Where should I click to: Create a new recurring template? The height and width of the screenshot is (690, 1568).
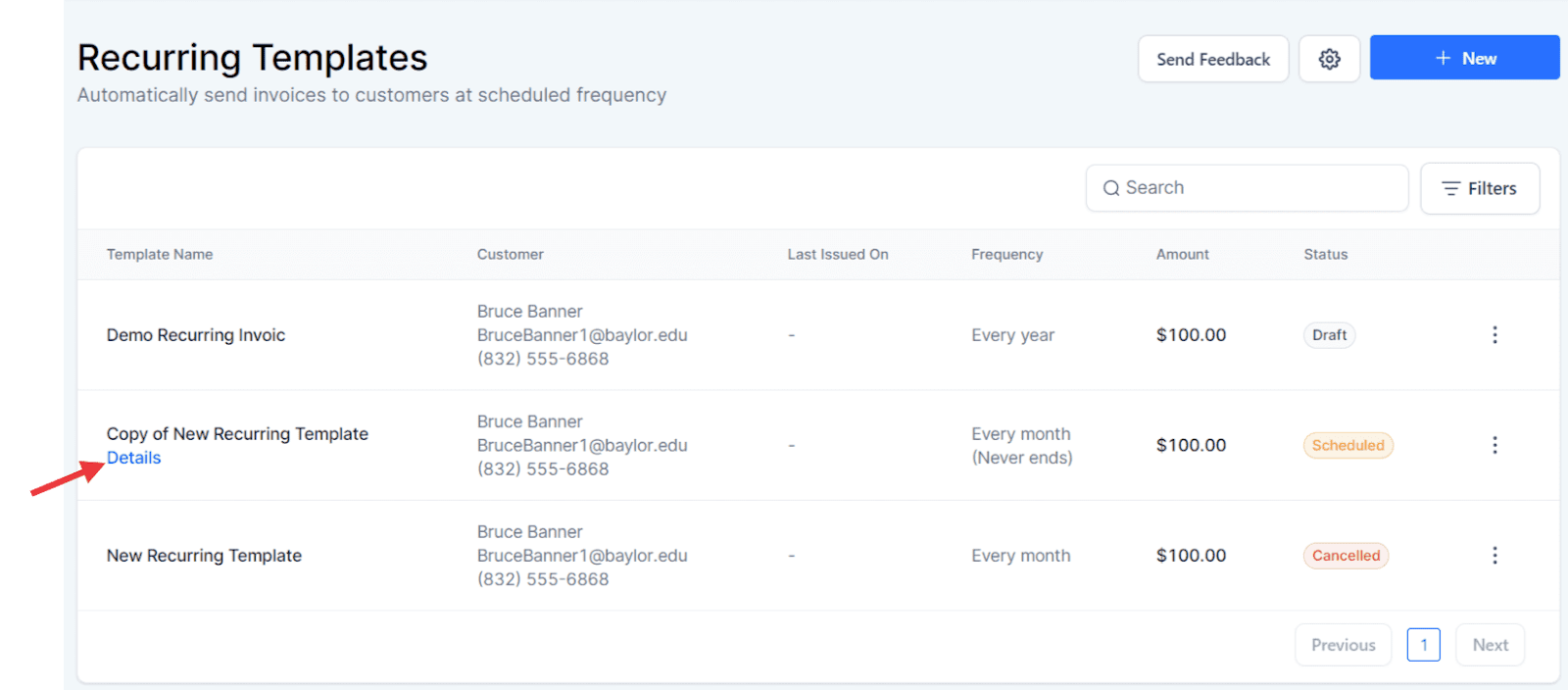[x=1464, y=57]
